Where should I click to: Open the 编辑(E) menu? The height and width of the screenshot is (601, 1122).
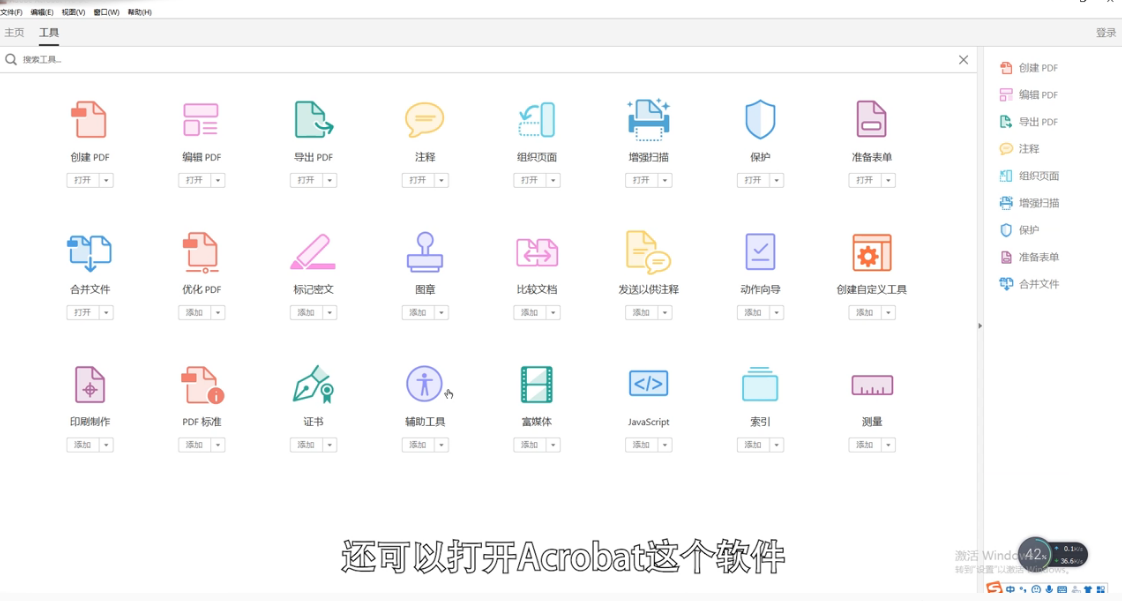point(42,12)
